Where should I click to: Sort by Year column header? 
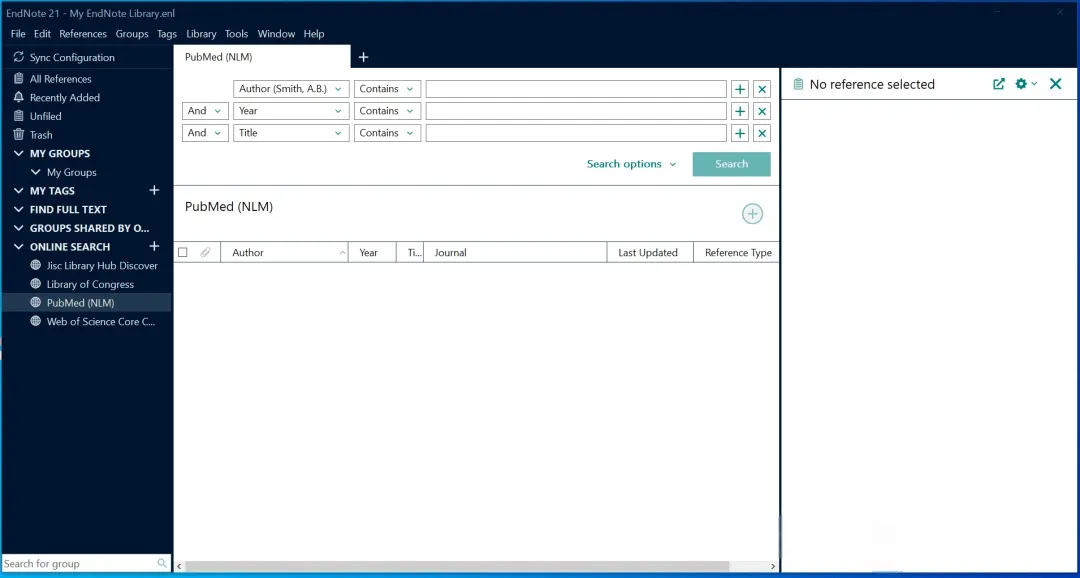click(x=372, y=253)
